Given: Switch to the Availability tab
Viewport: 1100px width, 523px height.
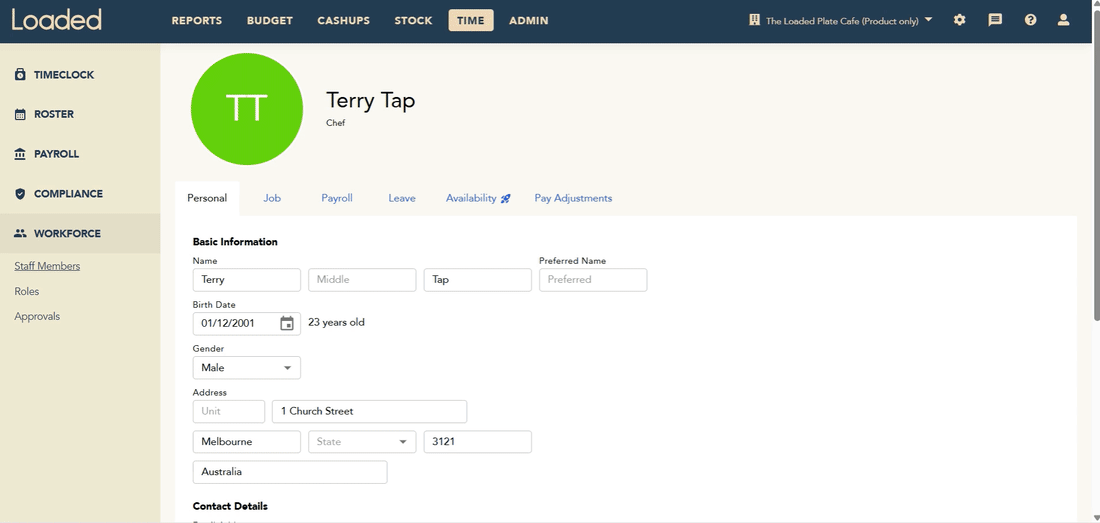Looking at the screenshot, I should [x=478, y=198].
